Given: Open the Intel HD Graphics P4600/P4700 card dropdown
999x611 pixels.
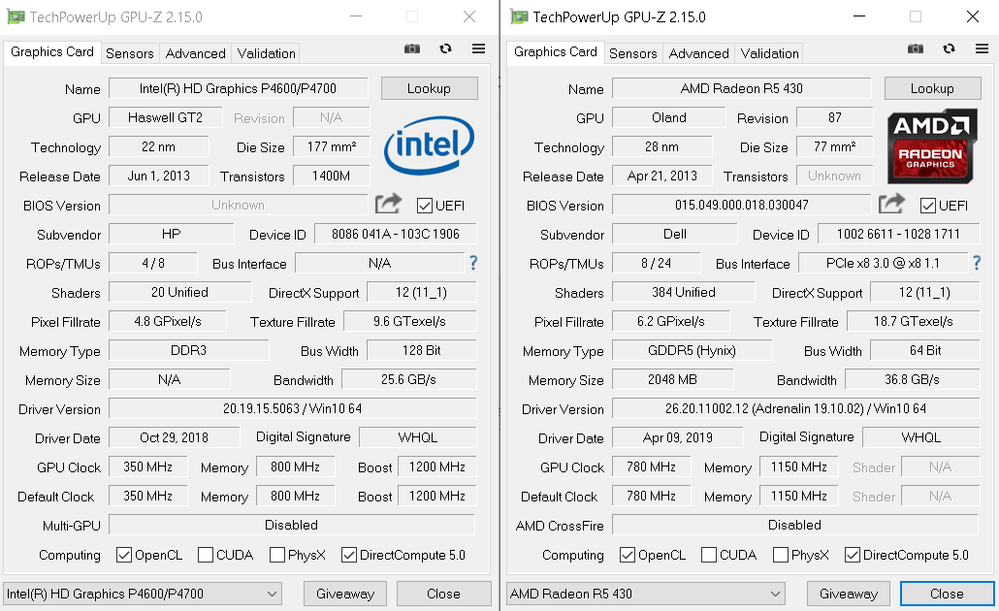Looking at the screenshot, I should click(143, 594).
